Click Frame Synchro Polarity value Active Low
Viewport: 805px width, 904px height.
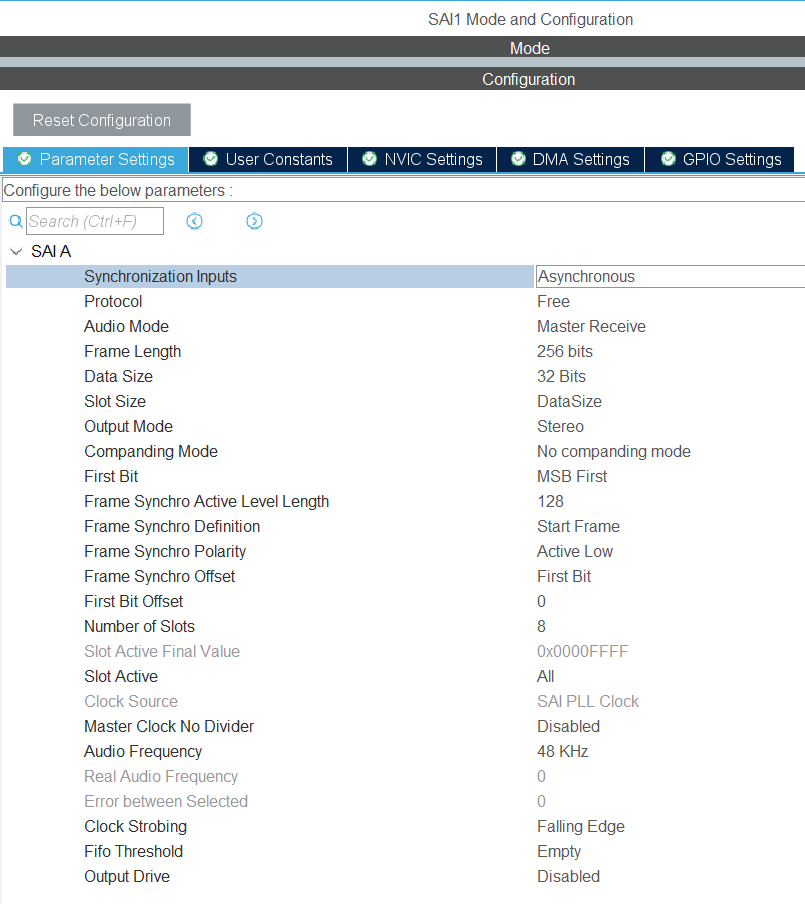click(x=574, y=551)
